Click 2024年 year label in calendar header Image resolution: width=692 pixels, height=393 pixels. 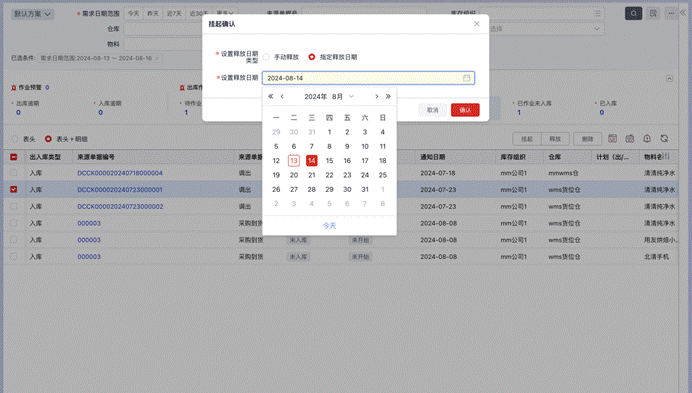pyautogui.click(x=316, y=97)
